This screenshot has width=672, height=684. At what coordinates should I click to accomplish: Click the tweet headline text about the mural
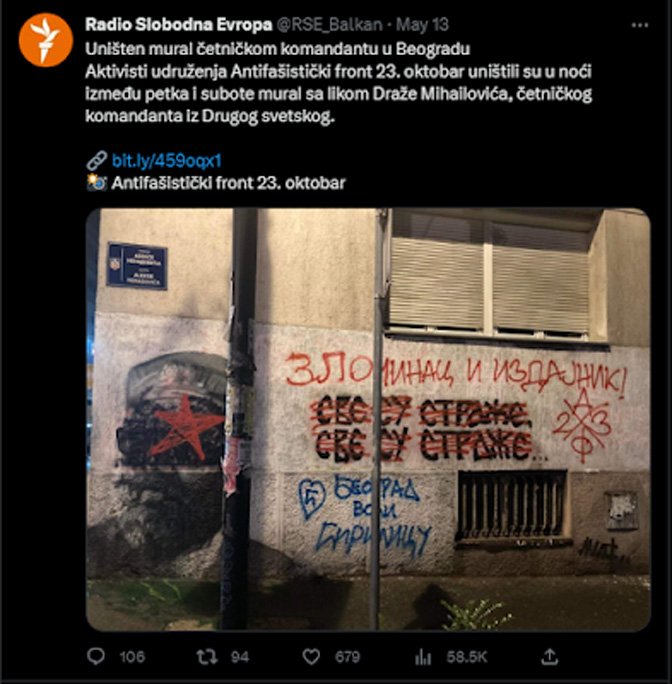coord(278,49)
